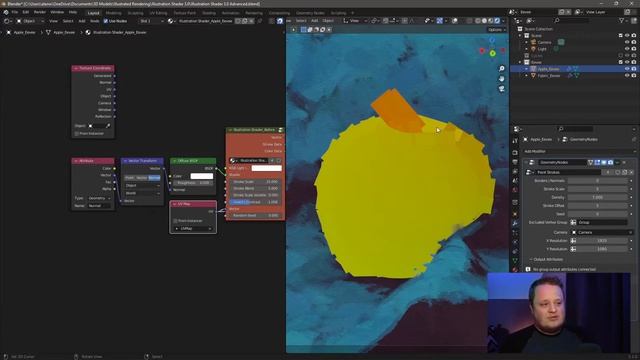Collapse the Attribute node
640x360 pixels.
coord(76,161)
